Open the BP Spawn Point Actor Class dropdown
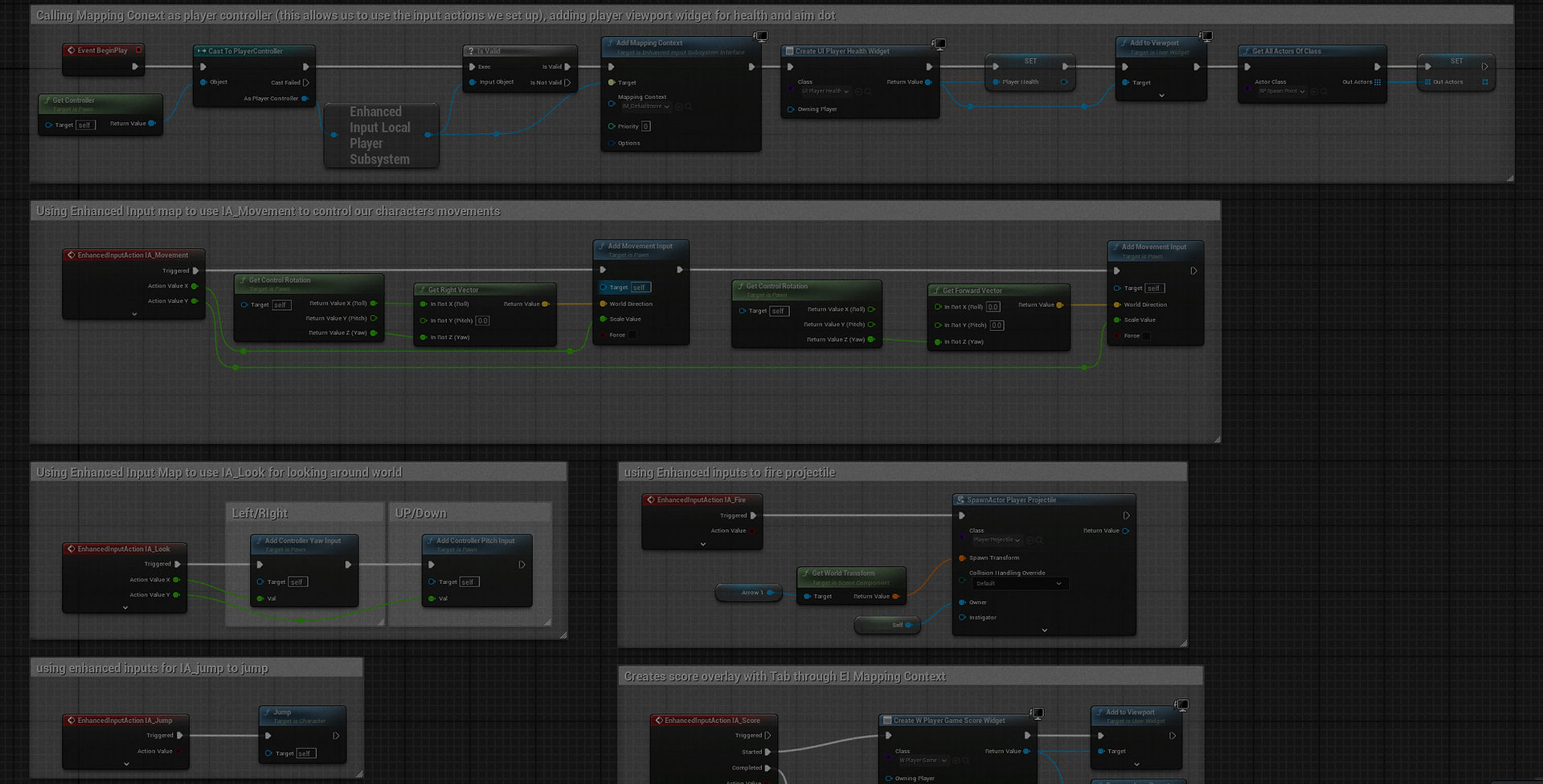The width and height of the screenshot is (1543, 784). 1282,92
